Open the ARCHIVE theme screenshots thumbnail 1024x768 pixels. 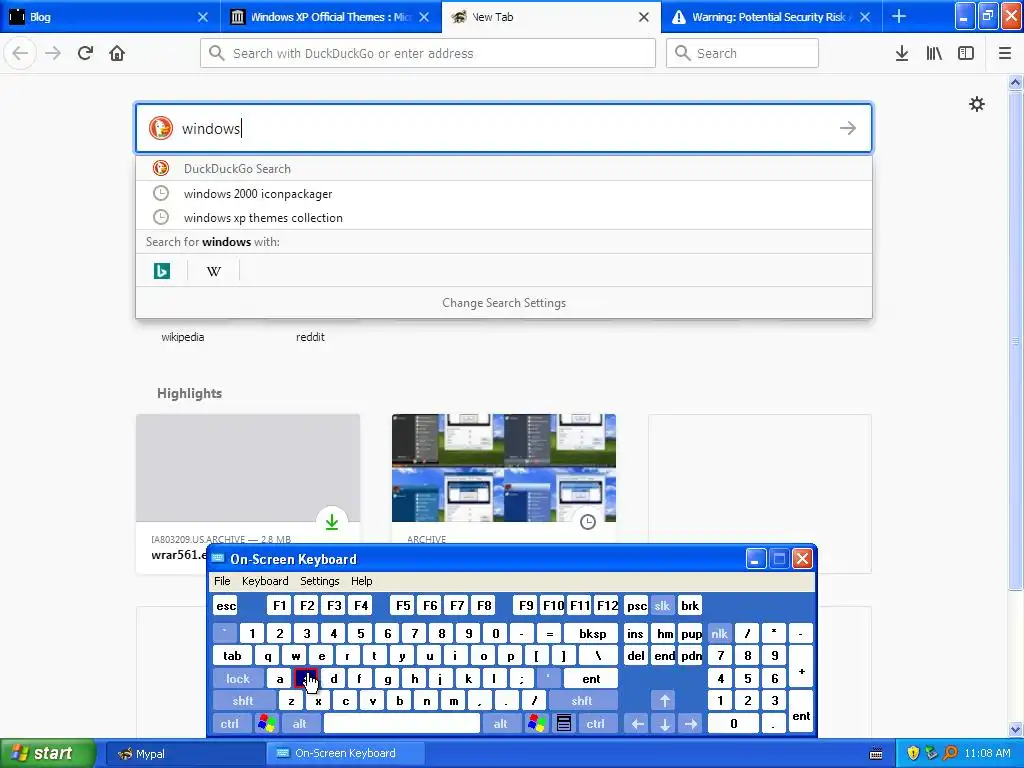click(x=504, y=468)
